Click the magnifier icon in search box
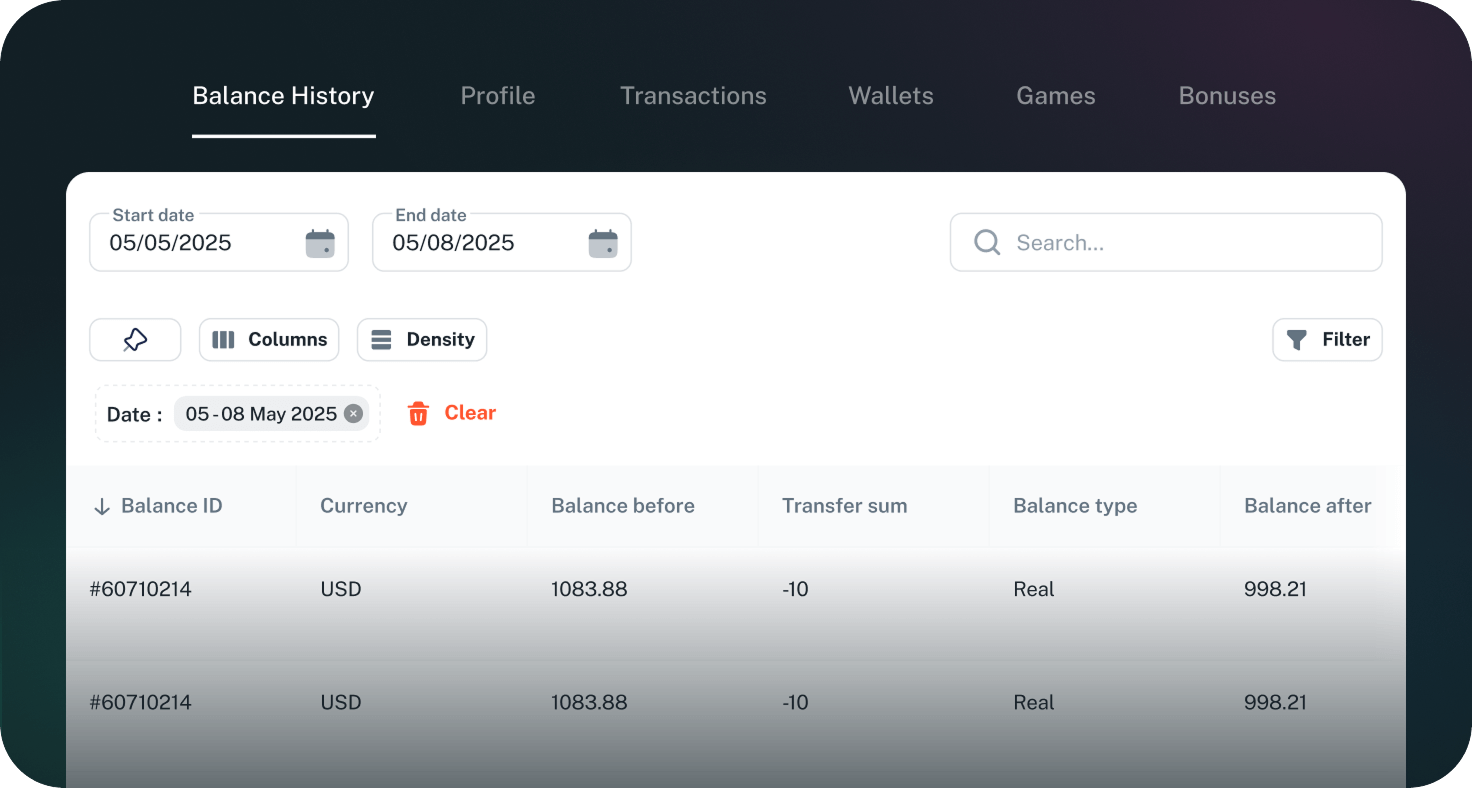This screenshot has height=788, width=1472. coord(987,243)
